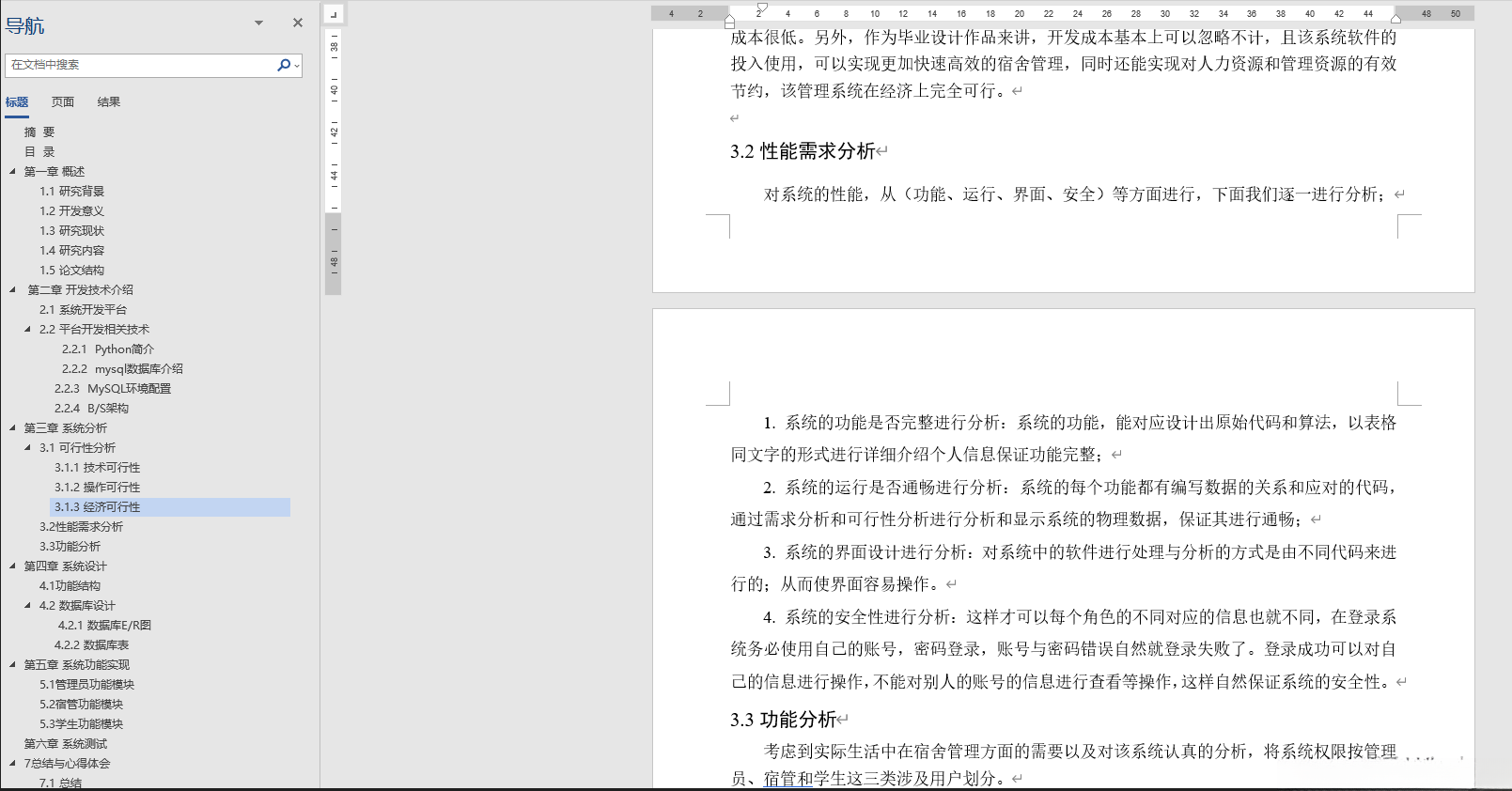This screenshot has height=791, width=1512.
Task: Click the tab stop selector icon
Action: [334, 14]
